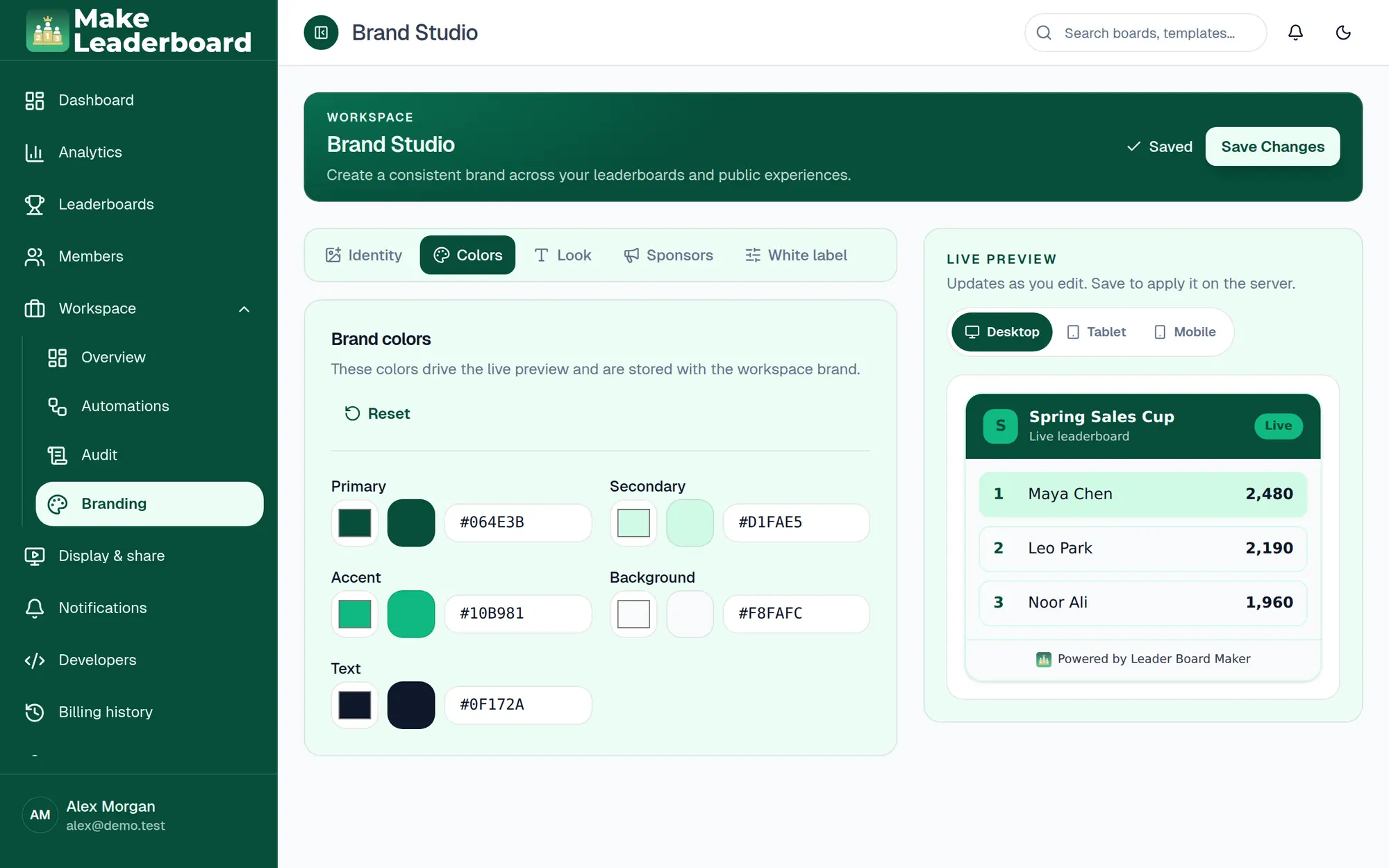
Task: Click Powered by Leader Board Maker
Action: (1143, 659)
